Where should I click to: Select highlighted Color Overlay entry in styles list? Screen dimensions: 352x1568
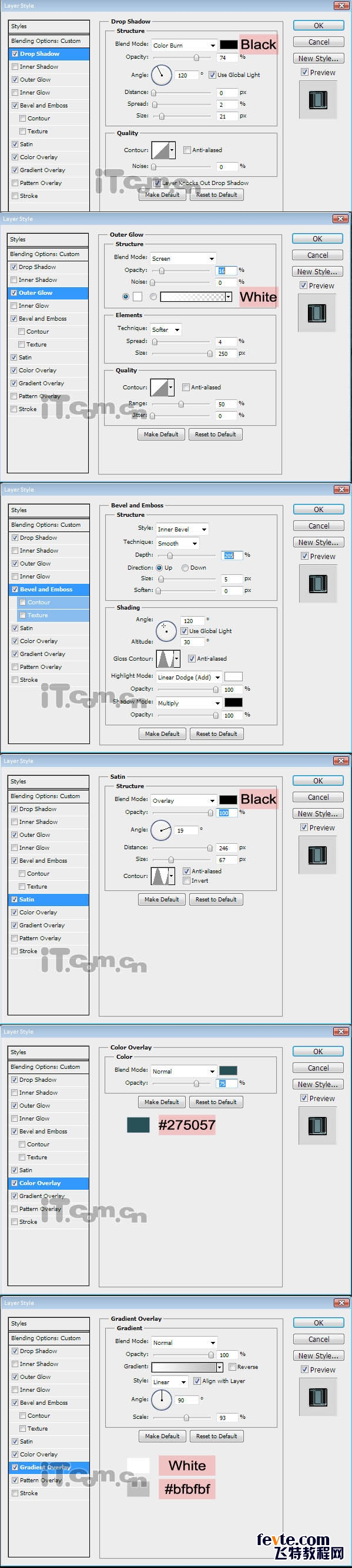point(49,1183)
